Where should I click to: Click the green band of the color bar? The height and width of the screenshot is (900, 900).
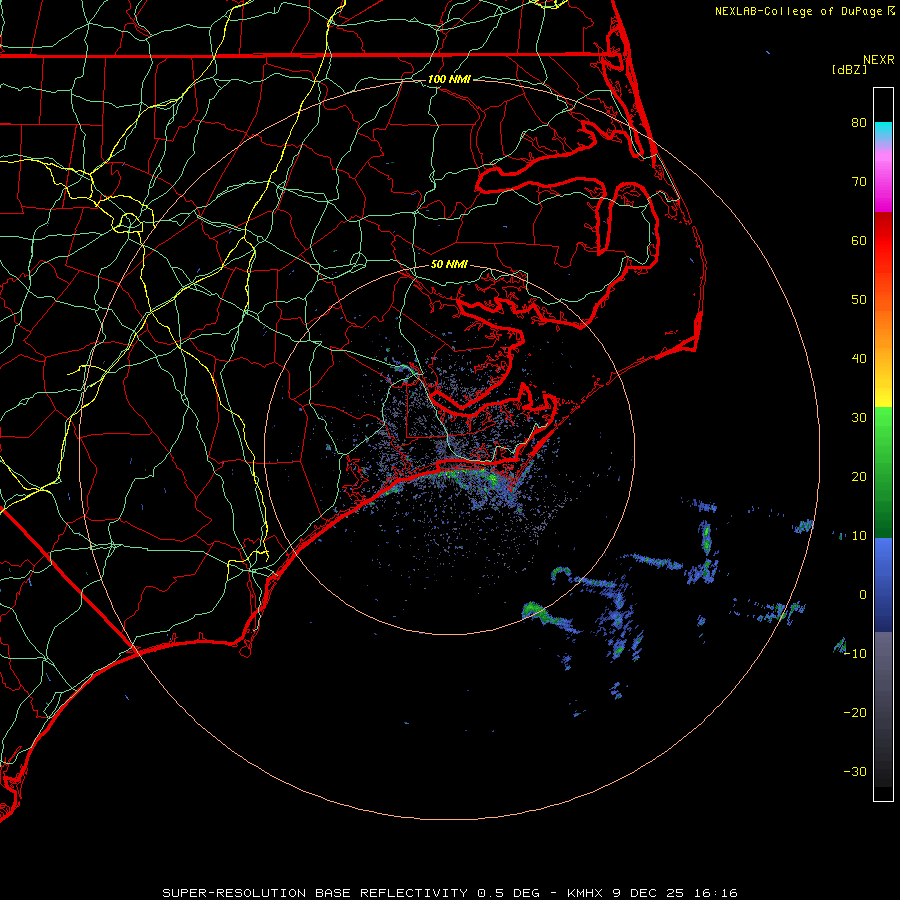coord(883,472)
